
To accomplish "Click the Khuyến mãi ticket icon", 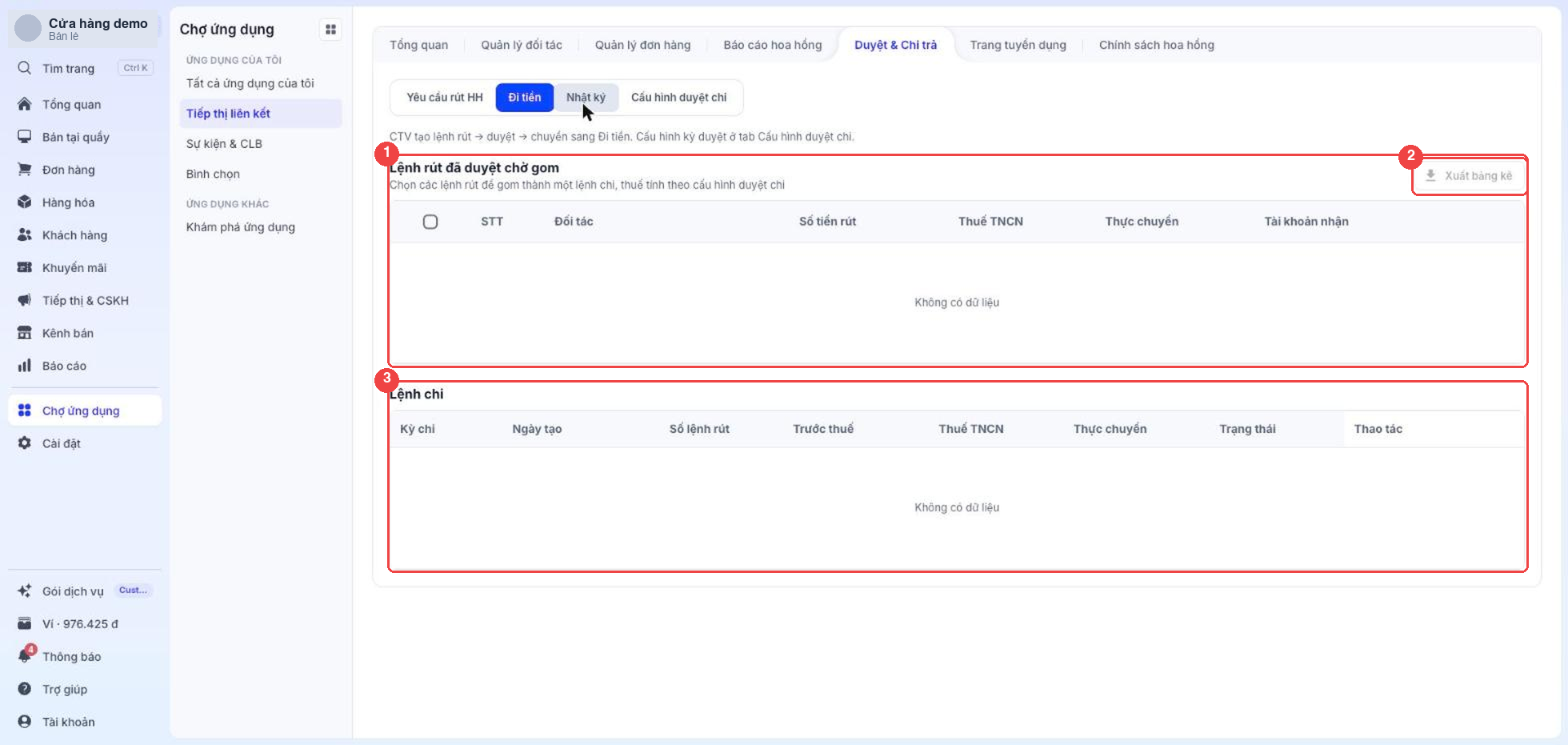I will [25, 267].
